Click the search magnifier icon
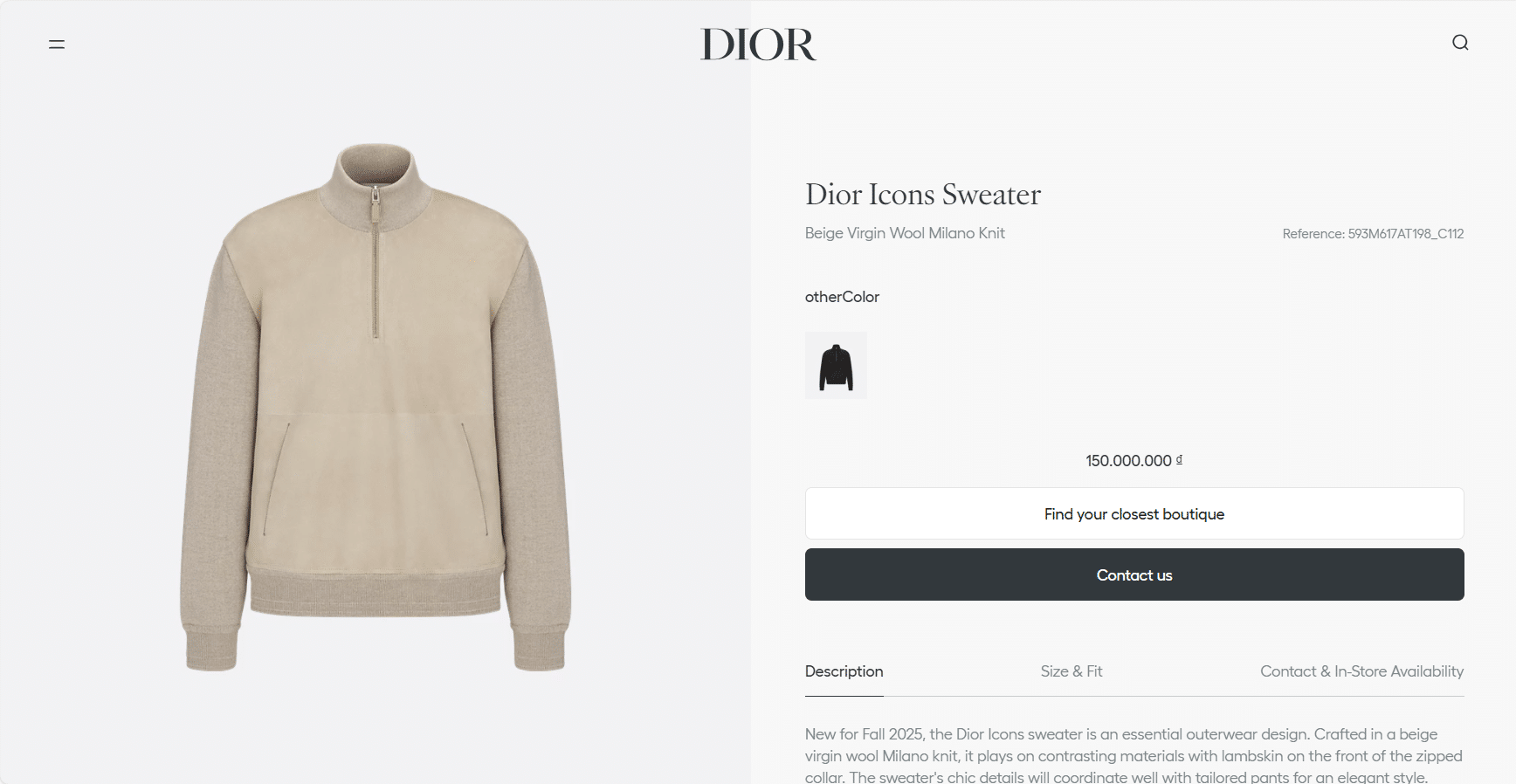This screenshot has height=784, width=1516. pyautogui.click(x=1460, y=43)
